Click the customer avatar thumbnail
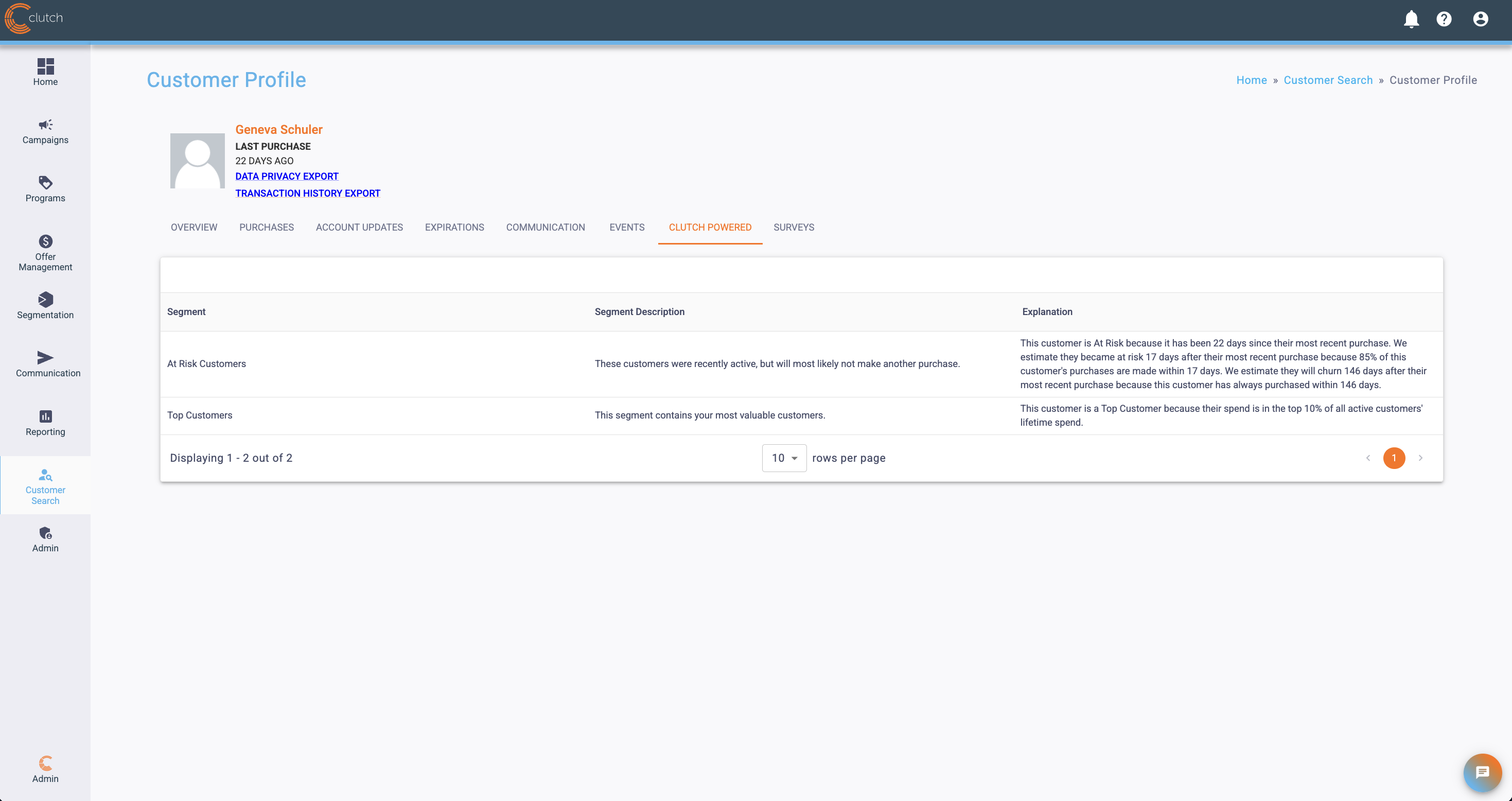Screen dimensions: 1512x801 coord(197,160)
